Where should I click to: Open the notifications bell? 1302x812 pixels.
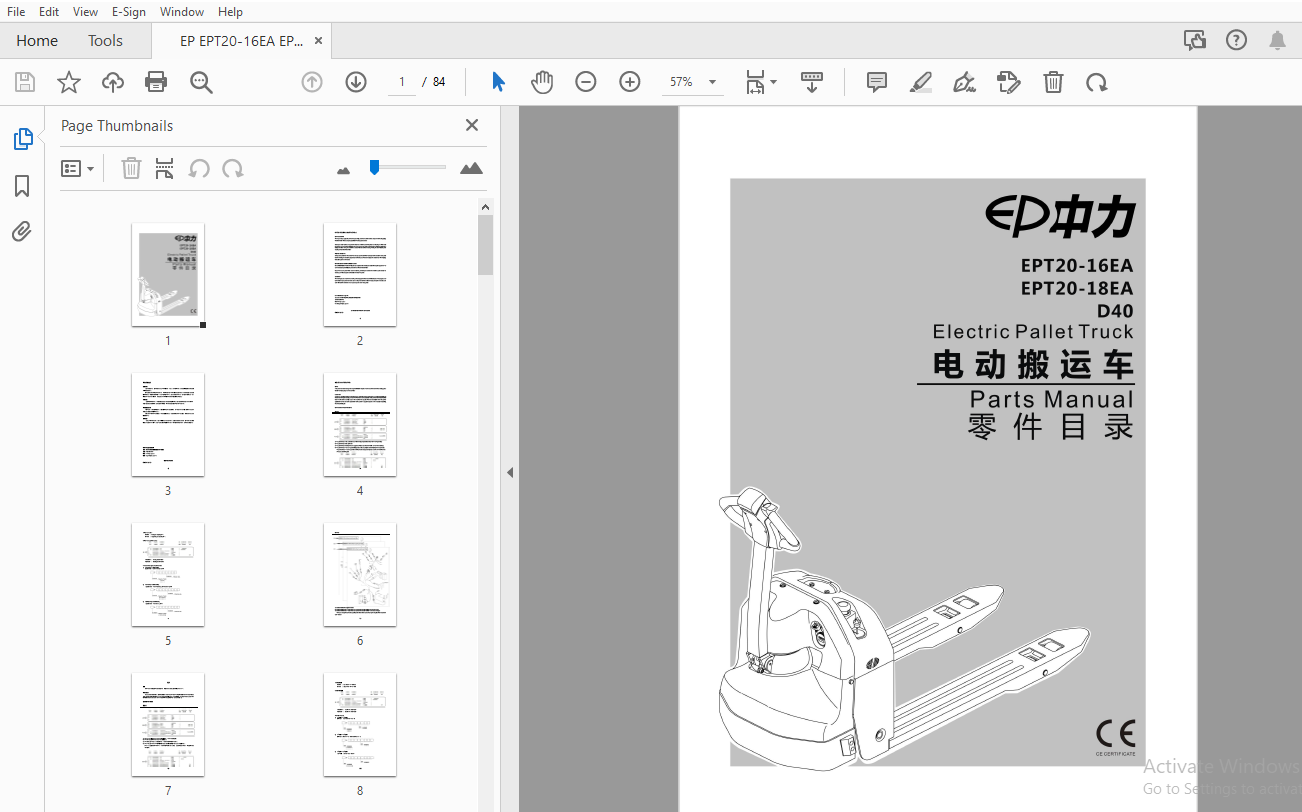click(x=1277, y=40)
